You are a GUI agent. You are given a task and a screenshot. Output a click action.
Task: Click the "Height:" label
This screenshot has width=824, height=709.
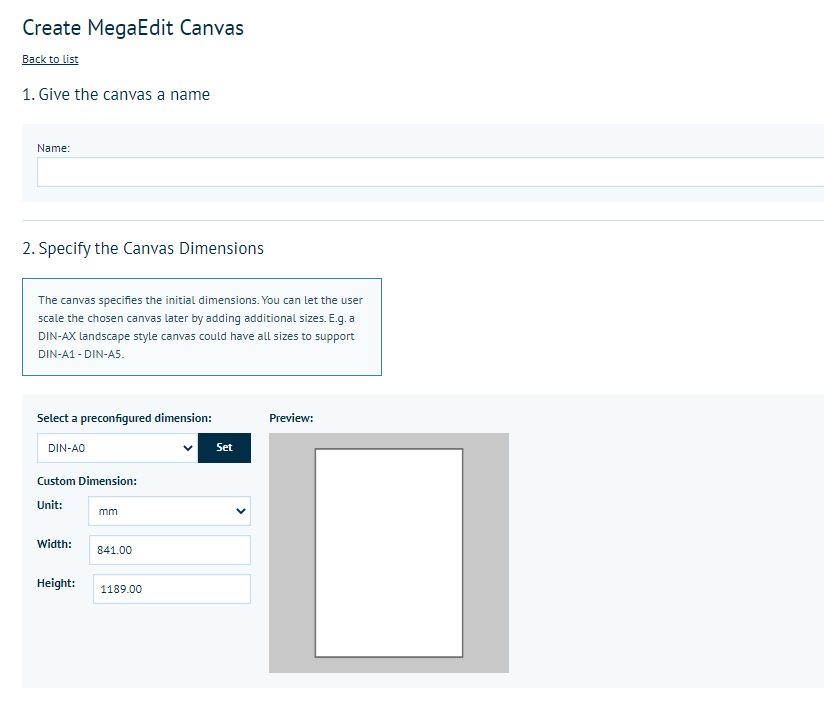coord(56,583)
